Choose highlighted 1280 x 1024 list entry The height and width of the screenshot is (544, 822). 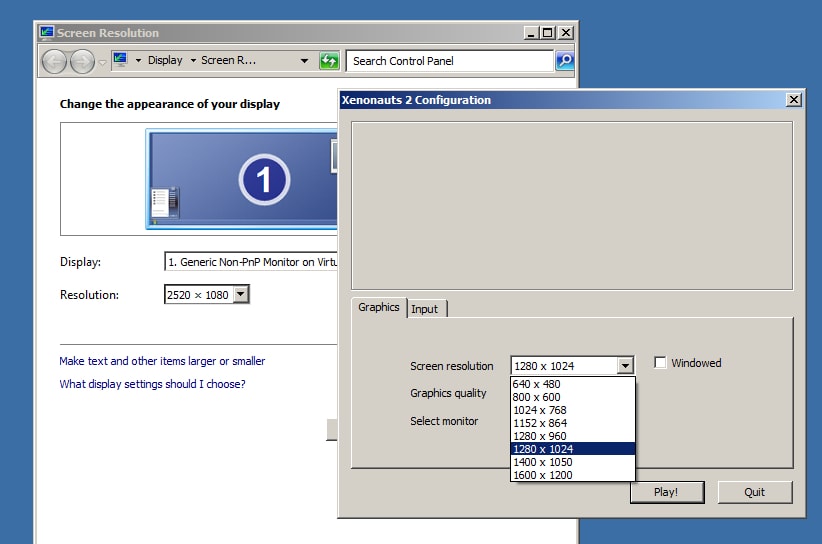point(572,449)
